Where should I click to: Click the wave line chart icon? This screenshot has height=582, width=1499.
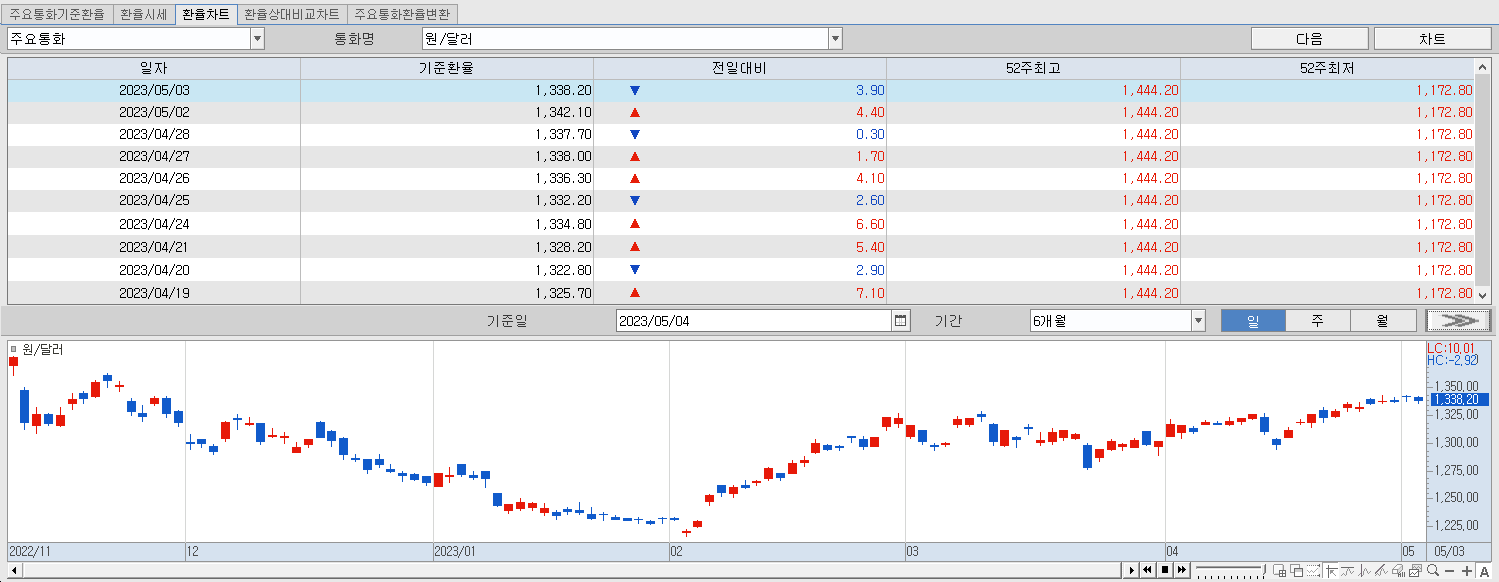click(x=1364, y=571)
